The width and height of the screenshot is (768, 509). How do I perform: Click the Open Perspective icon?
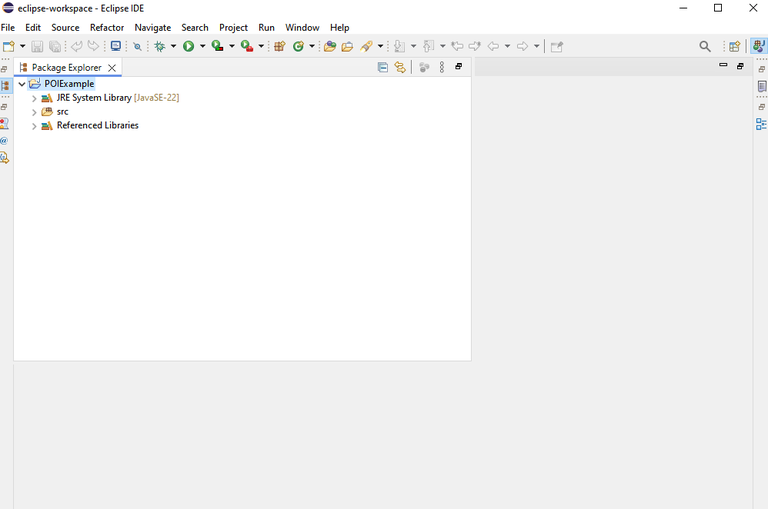pyautogui.click(x=734, y=47)
